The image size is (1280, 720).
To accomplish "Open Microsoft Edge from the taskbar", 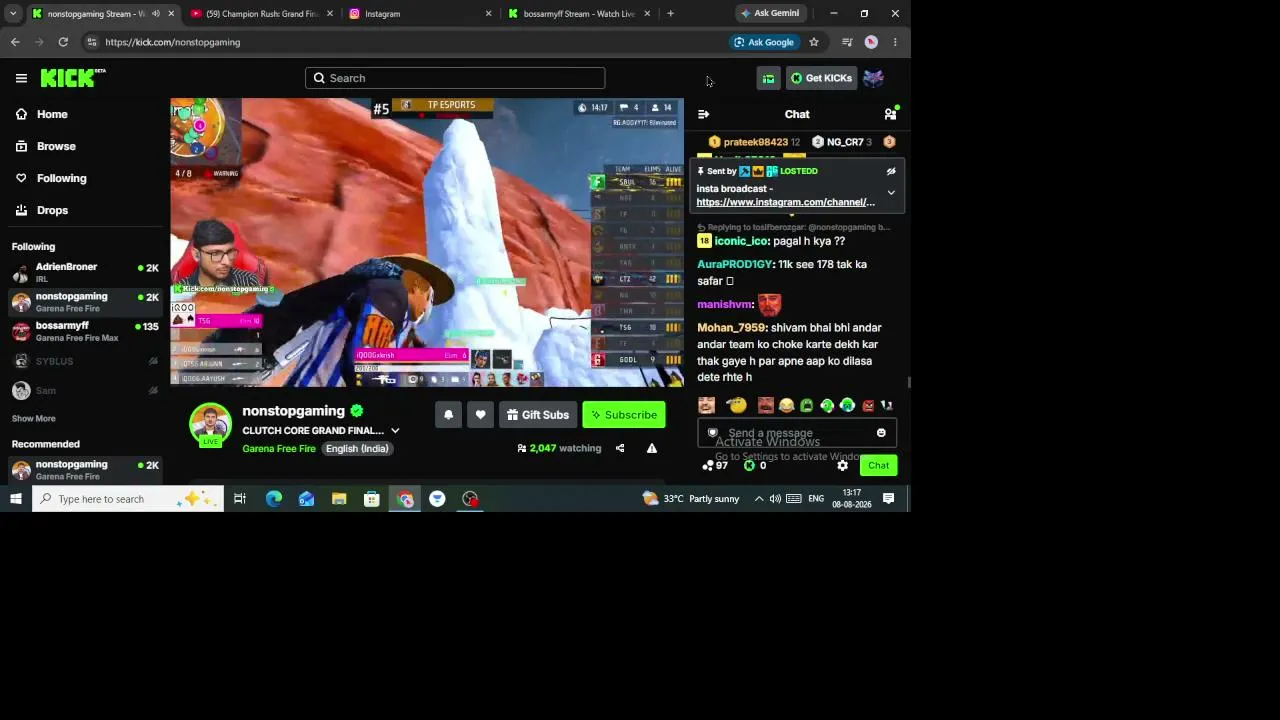I will coord(273,499).
